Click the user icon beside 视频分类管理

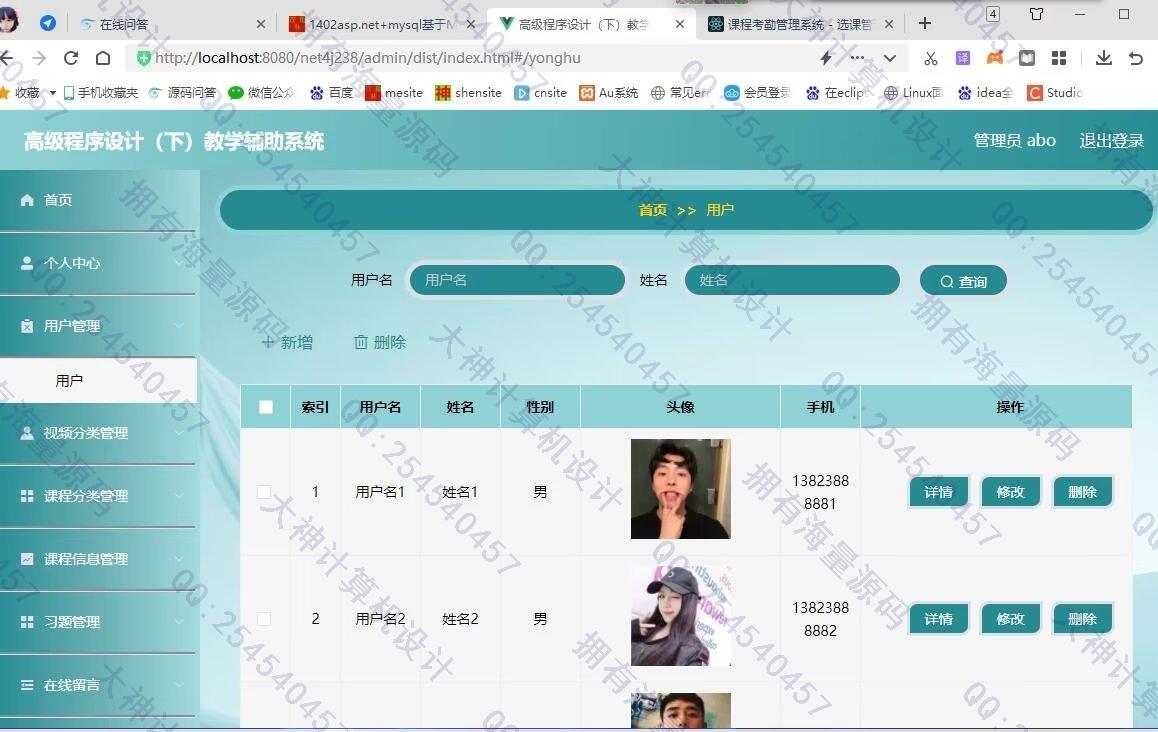click(x=27, y=433)
